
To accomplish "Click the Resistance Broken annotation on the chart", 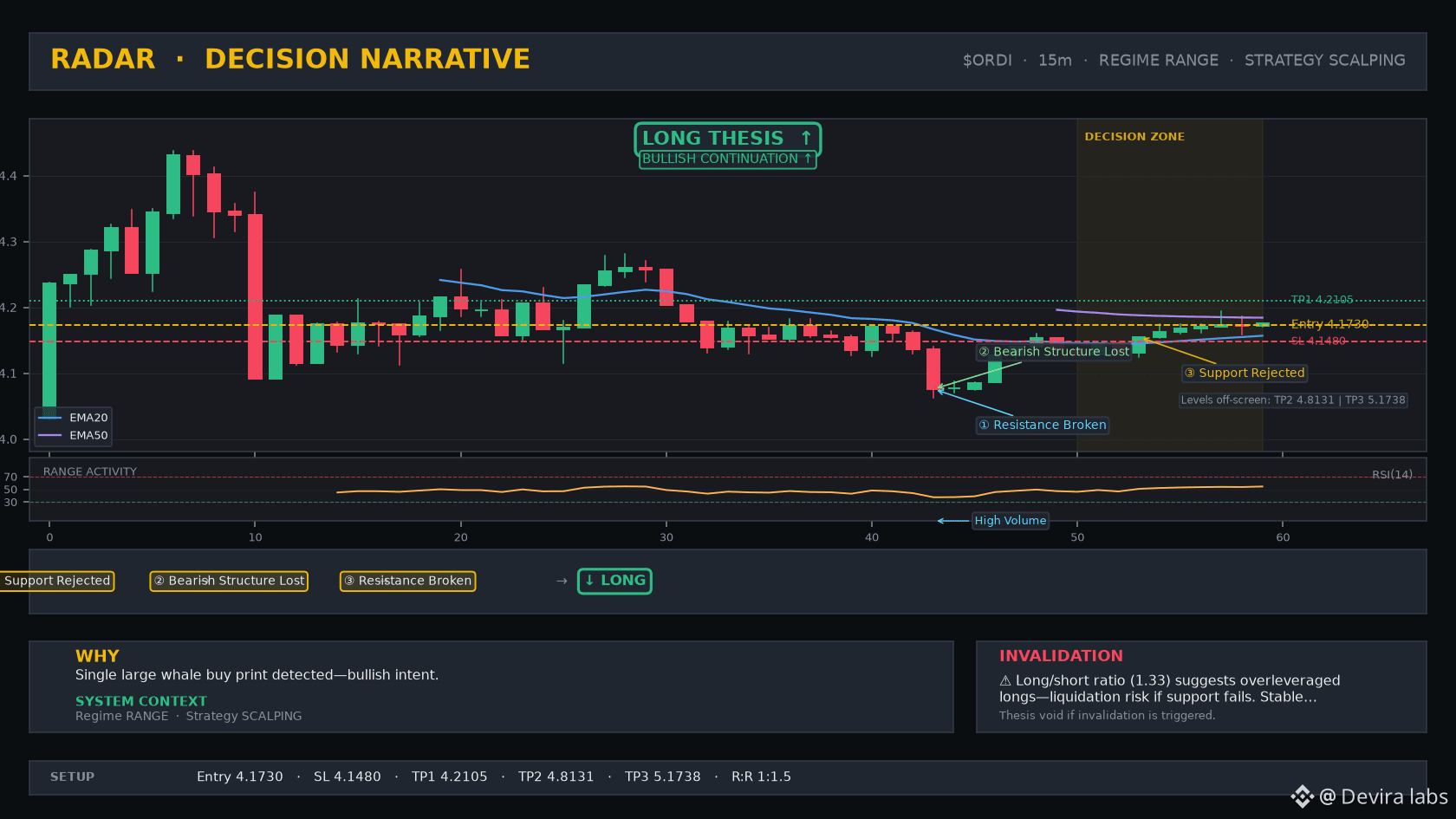I will (1043, 425).
